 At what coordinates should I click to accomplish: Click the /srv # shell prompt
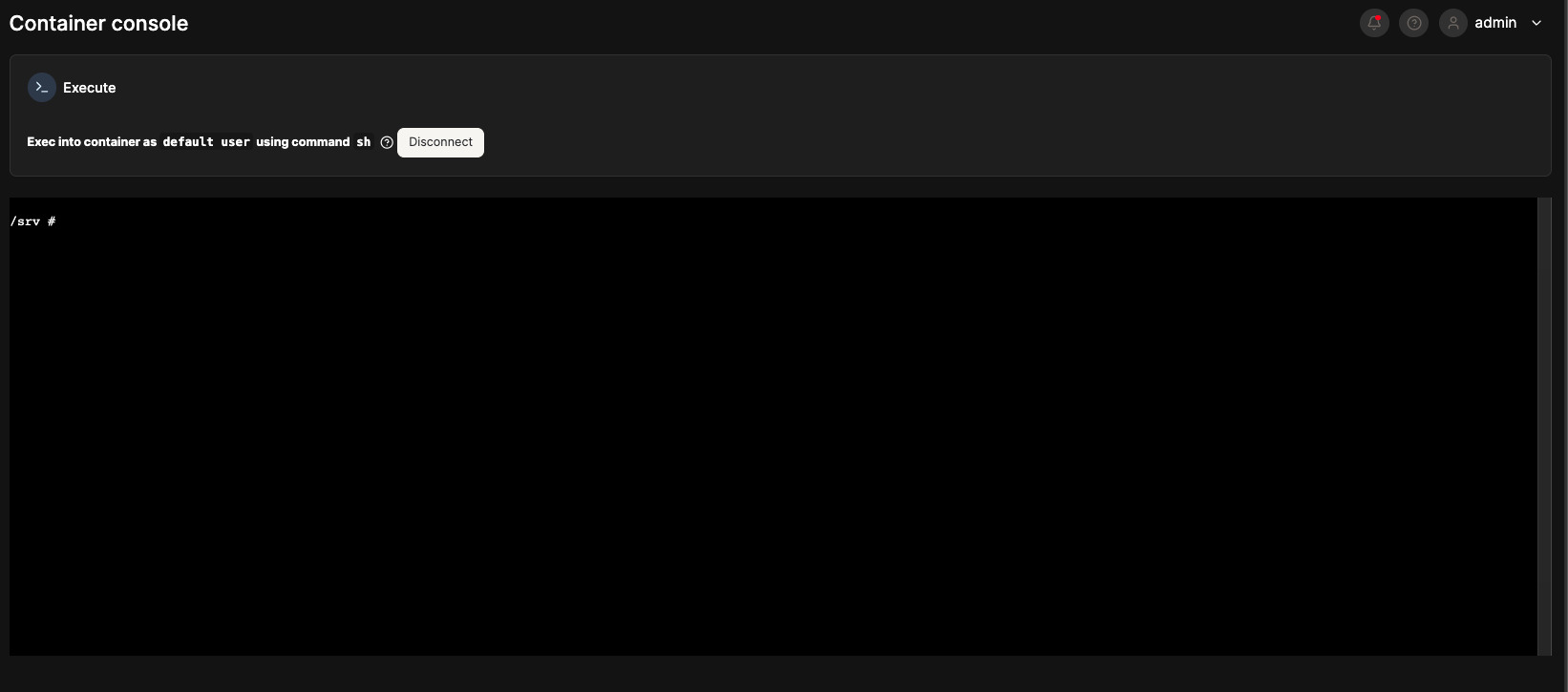click(x=32, y=221)
